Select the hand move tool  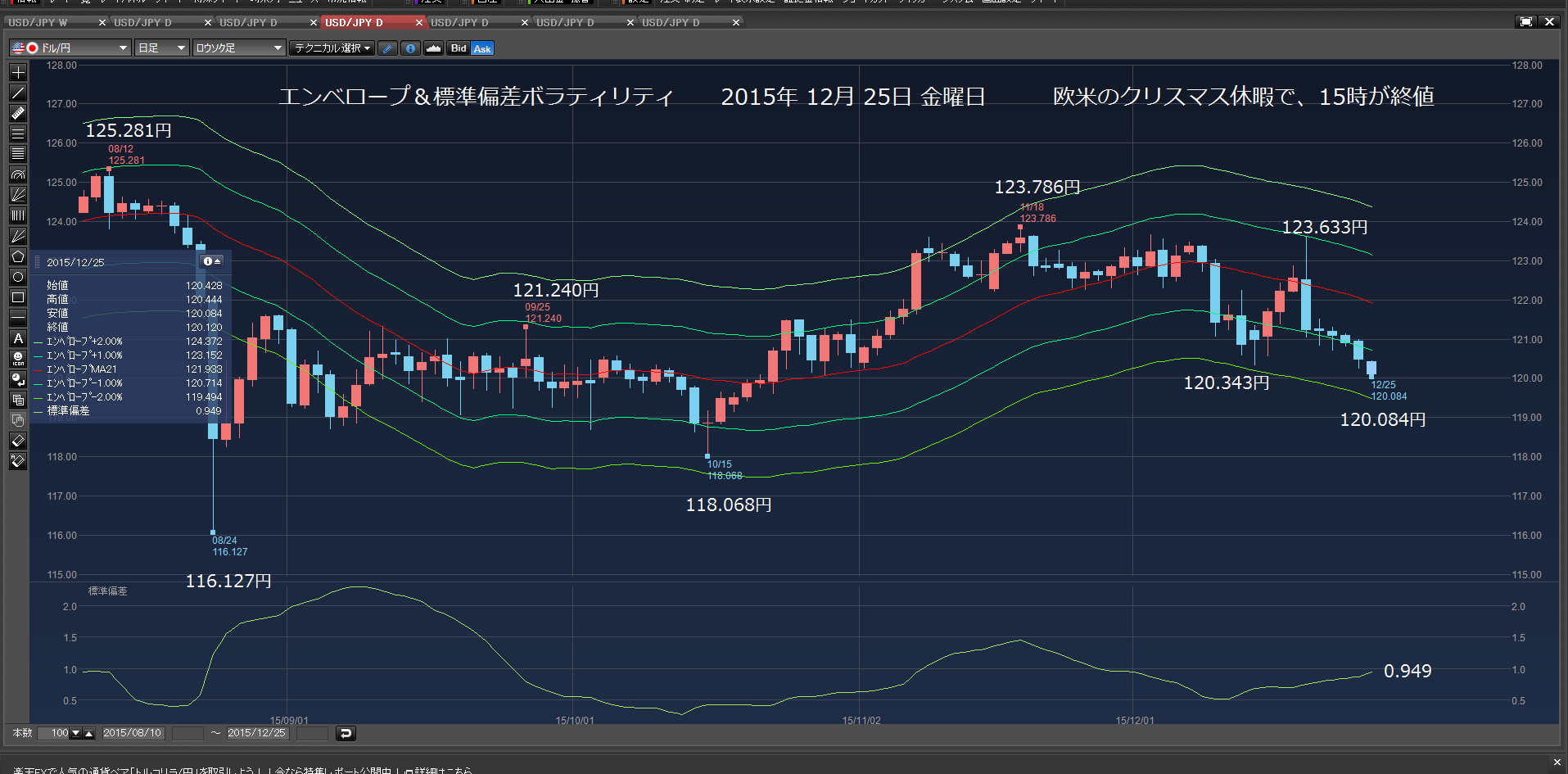click(x=18, y=420)
